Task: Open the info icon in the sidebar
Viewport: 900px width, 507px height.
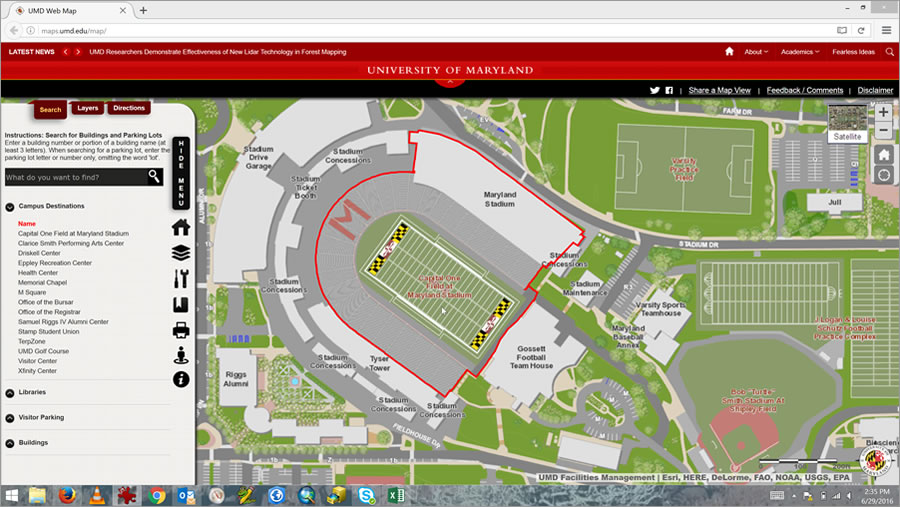Action: pyautogui.click(x=181, y=379)
